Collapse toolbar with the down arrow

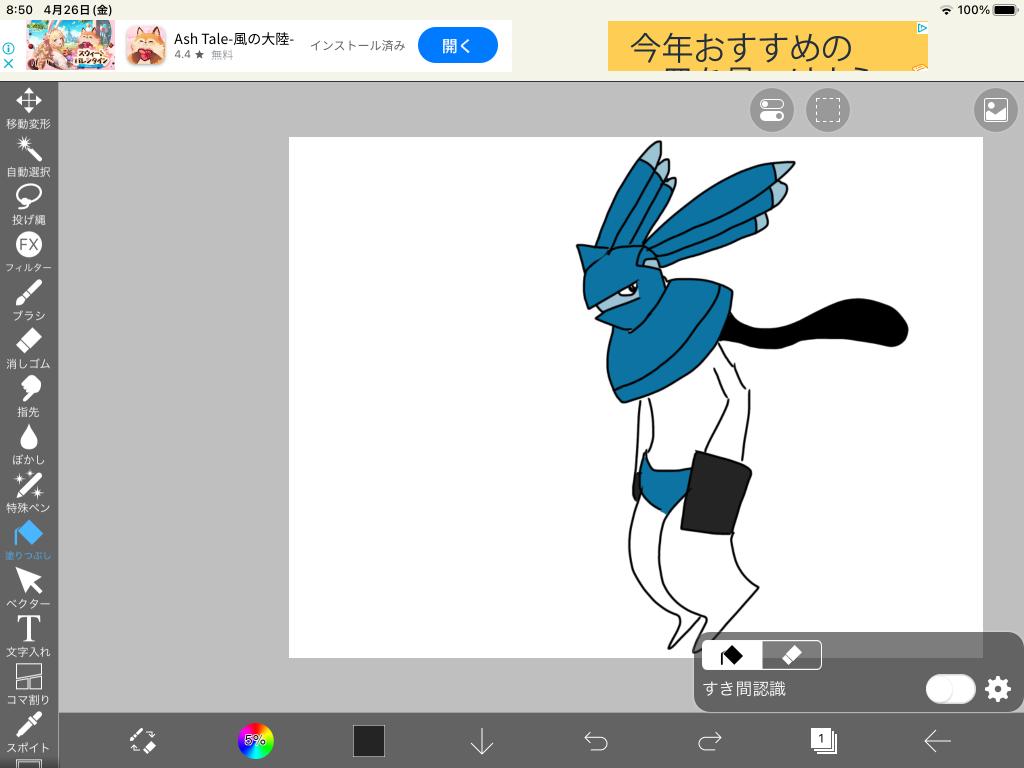pos(482,741)
